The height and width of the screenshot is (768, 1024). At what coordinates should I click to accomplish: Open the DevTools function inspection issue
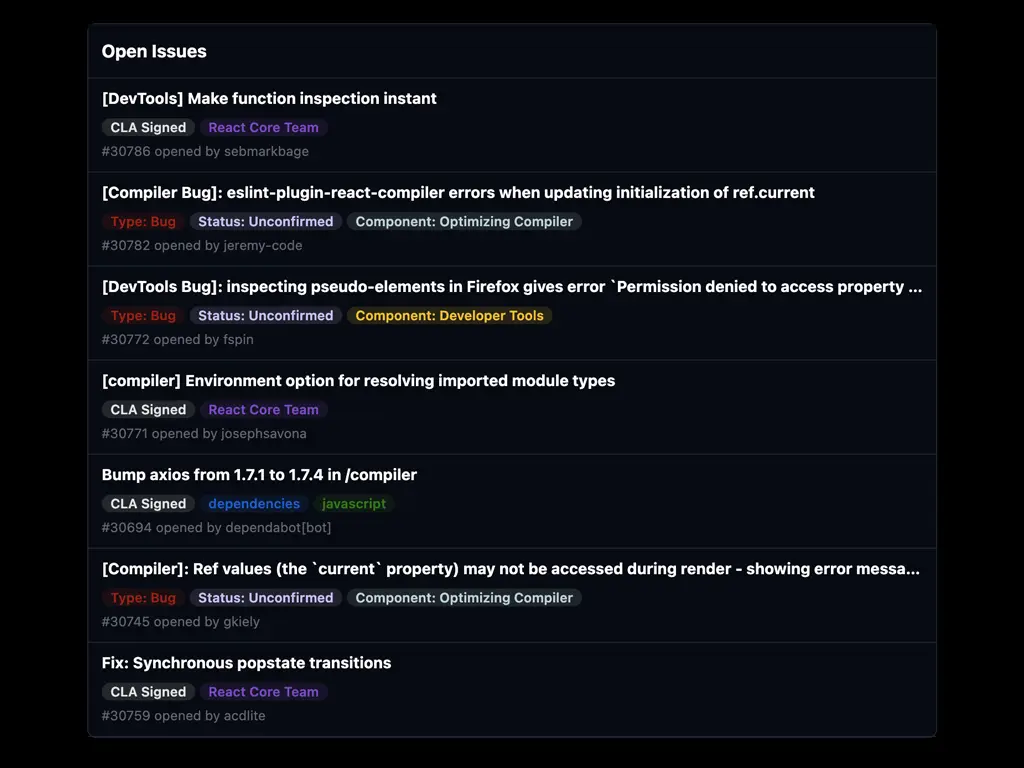pyautogui.click(x=269, y=99)
